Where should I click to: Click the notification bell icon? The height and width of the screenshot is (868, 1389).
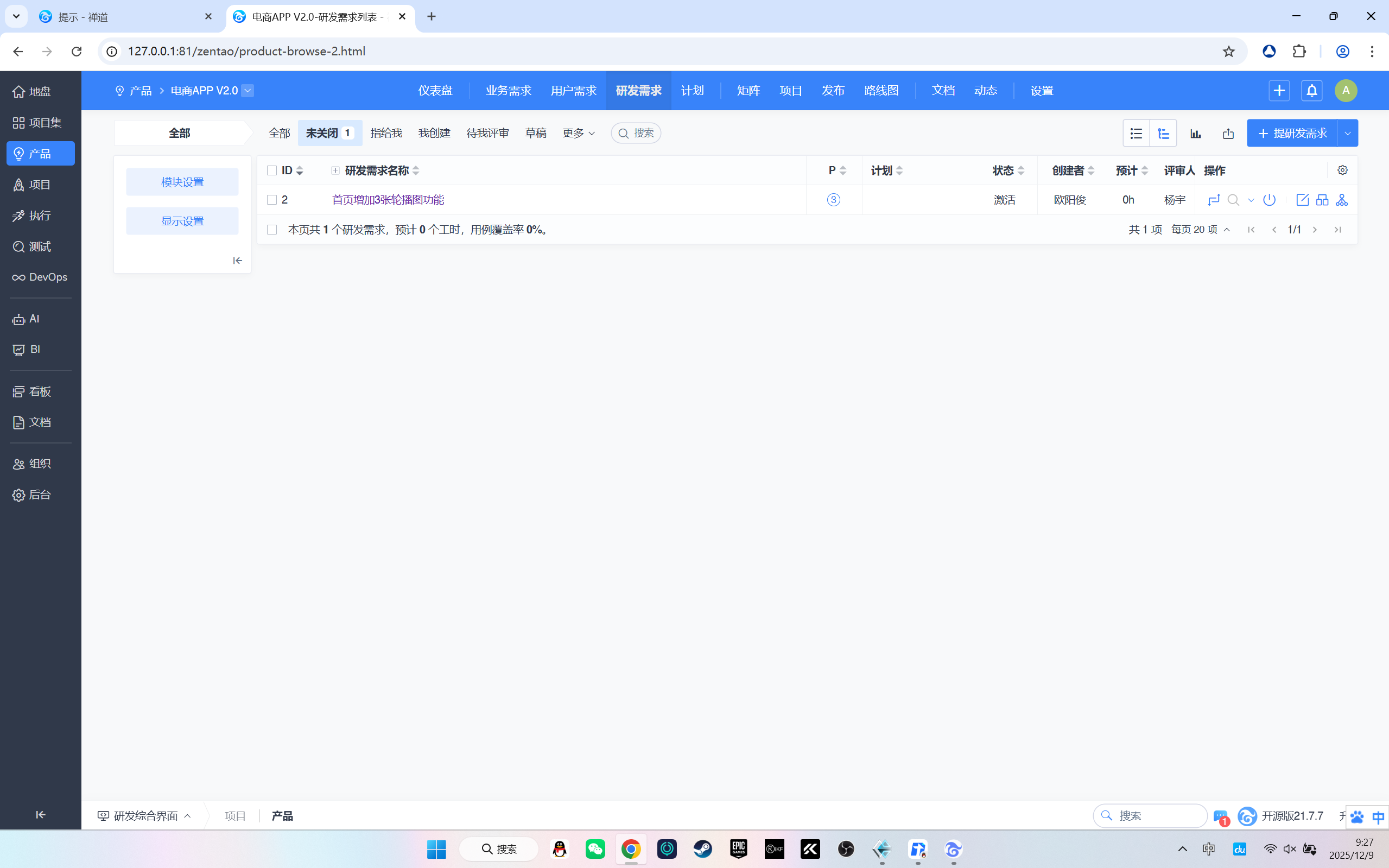pyautogui.click(x=1311, y=91)
